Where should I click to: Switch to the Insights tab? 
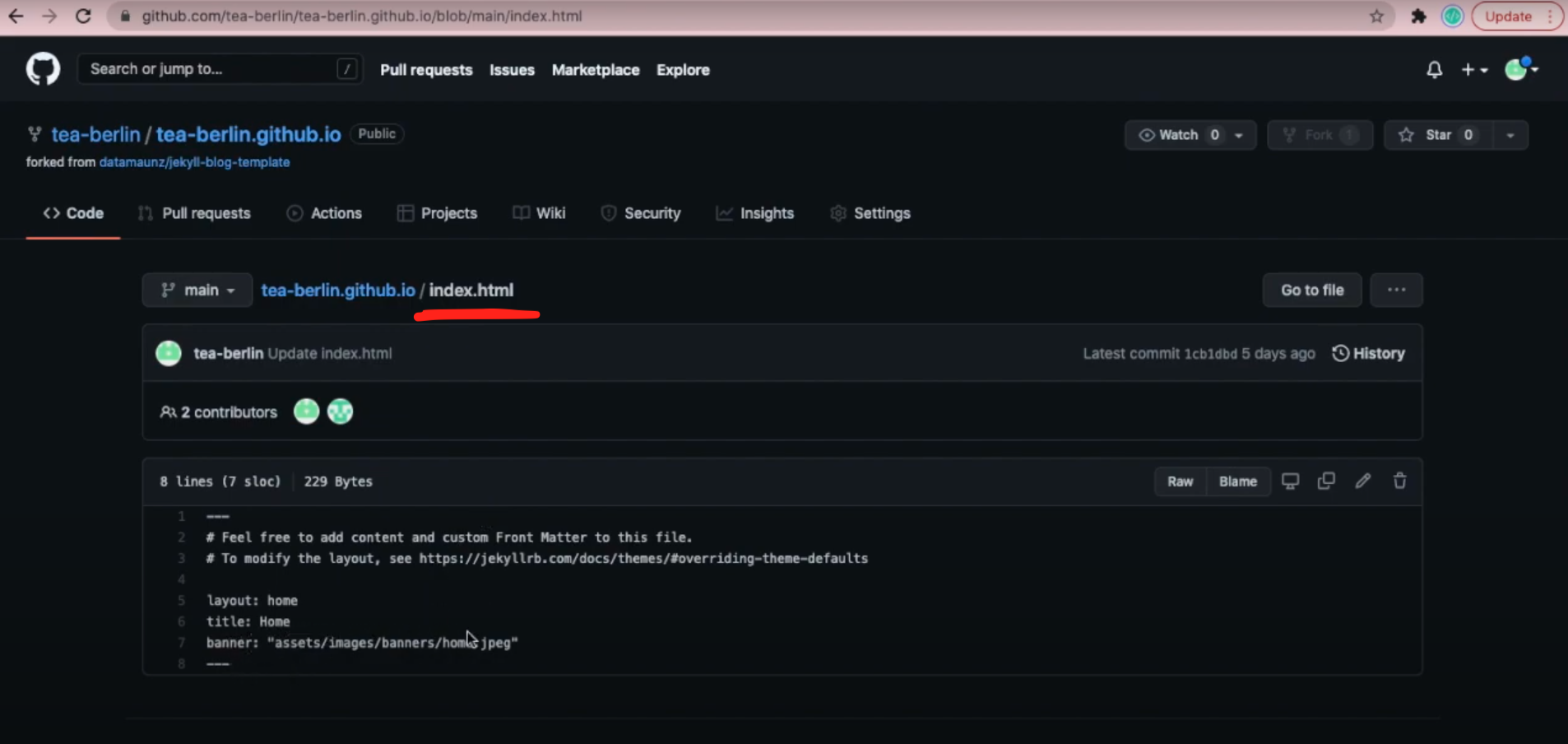755,213
